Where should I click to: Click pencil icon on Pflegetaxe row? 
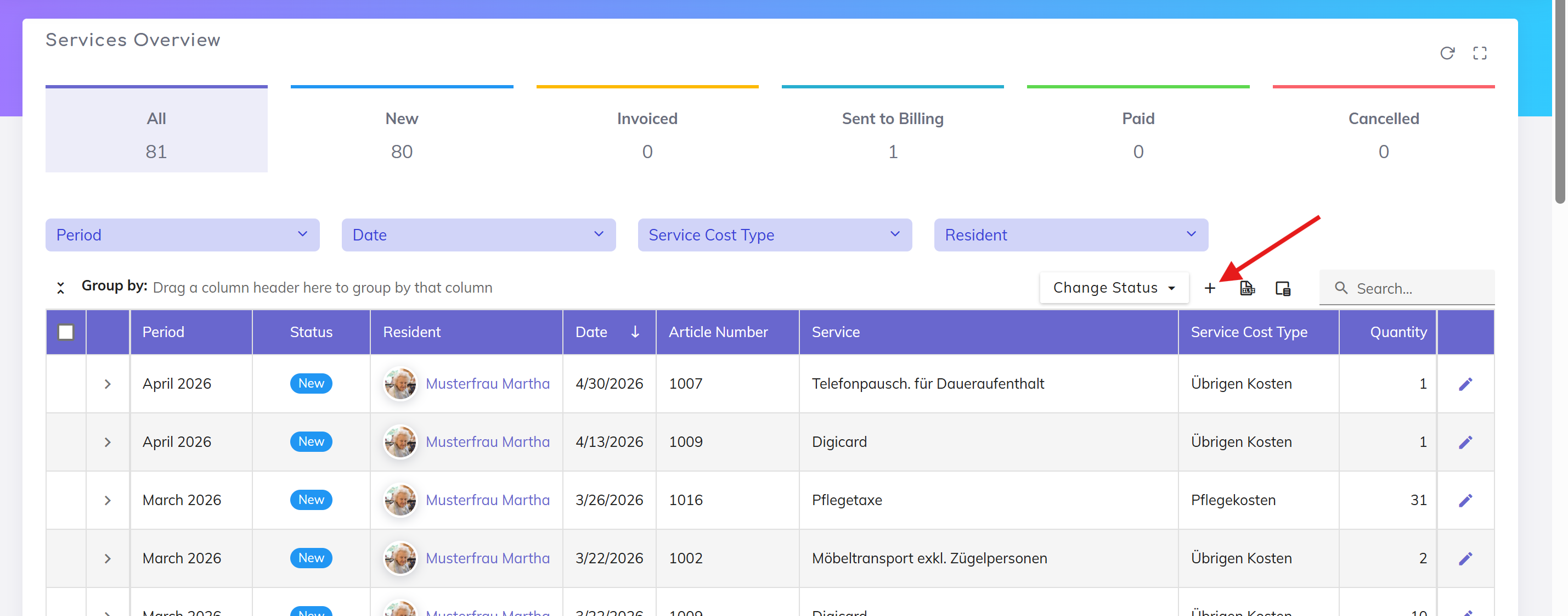coord(1465,500)
